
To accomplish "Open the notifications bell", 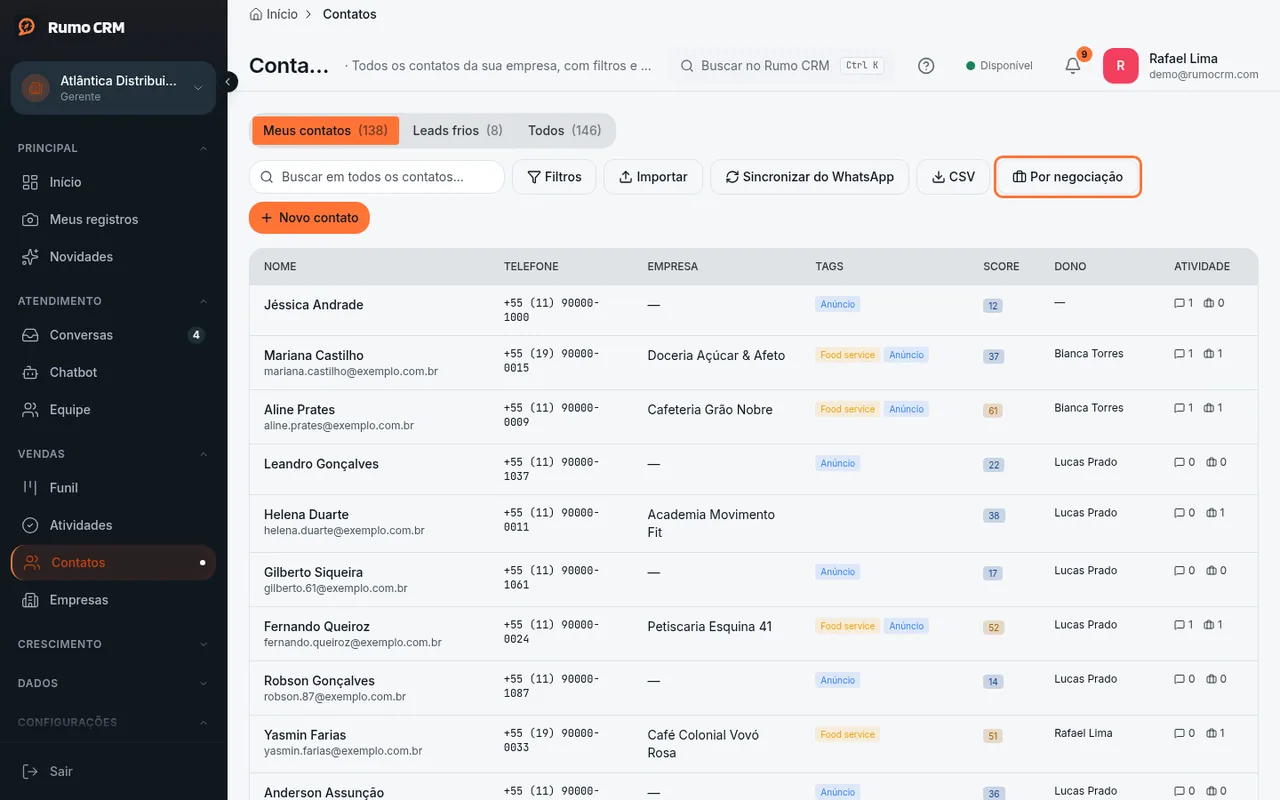I will (x=1072, y=66).
